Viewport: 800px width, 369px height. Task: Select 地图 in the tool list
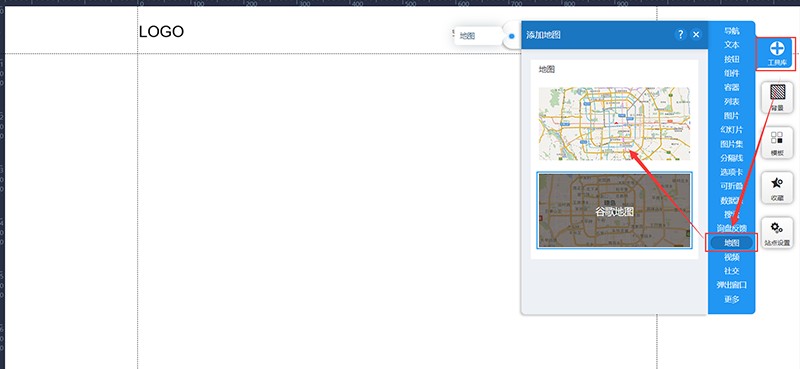tap(732, 243)
